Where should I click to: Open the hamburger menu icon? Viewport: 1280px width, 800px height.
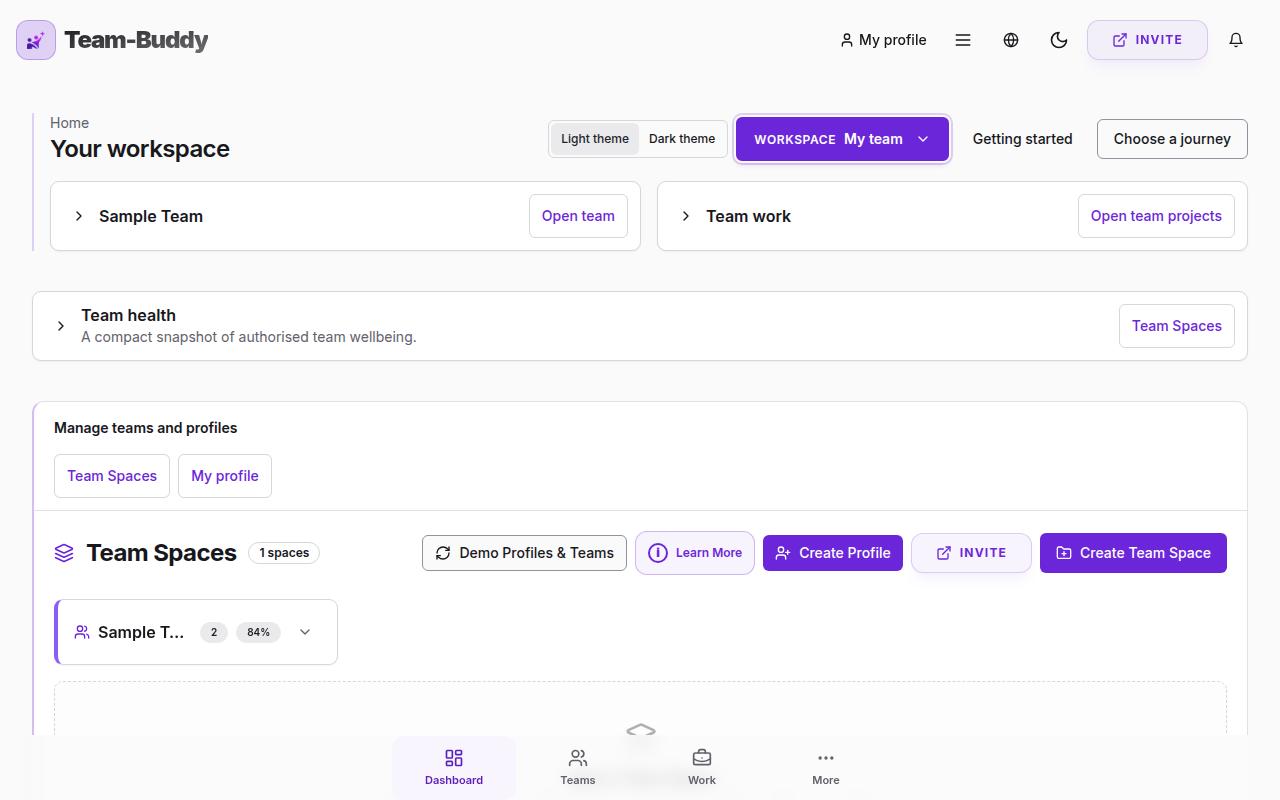coord(963,40)
